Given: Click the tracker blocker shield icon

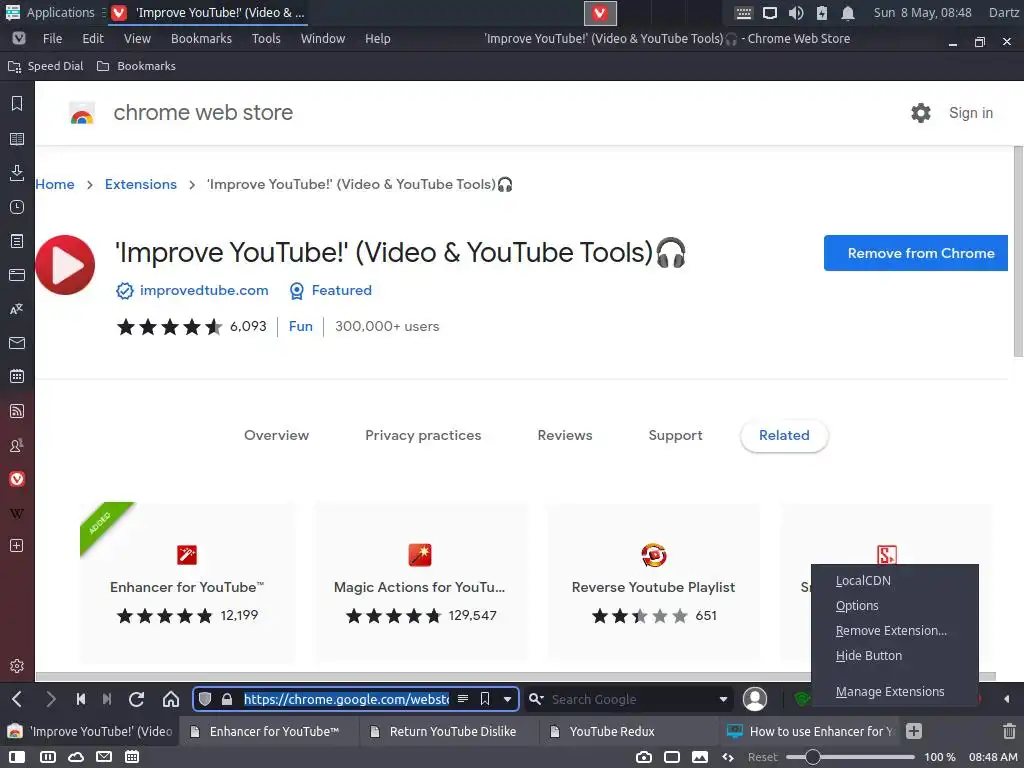Looking at the screenshot, I should coord(205,699).
